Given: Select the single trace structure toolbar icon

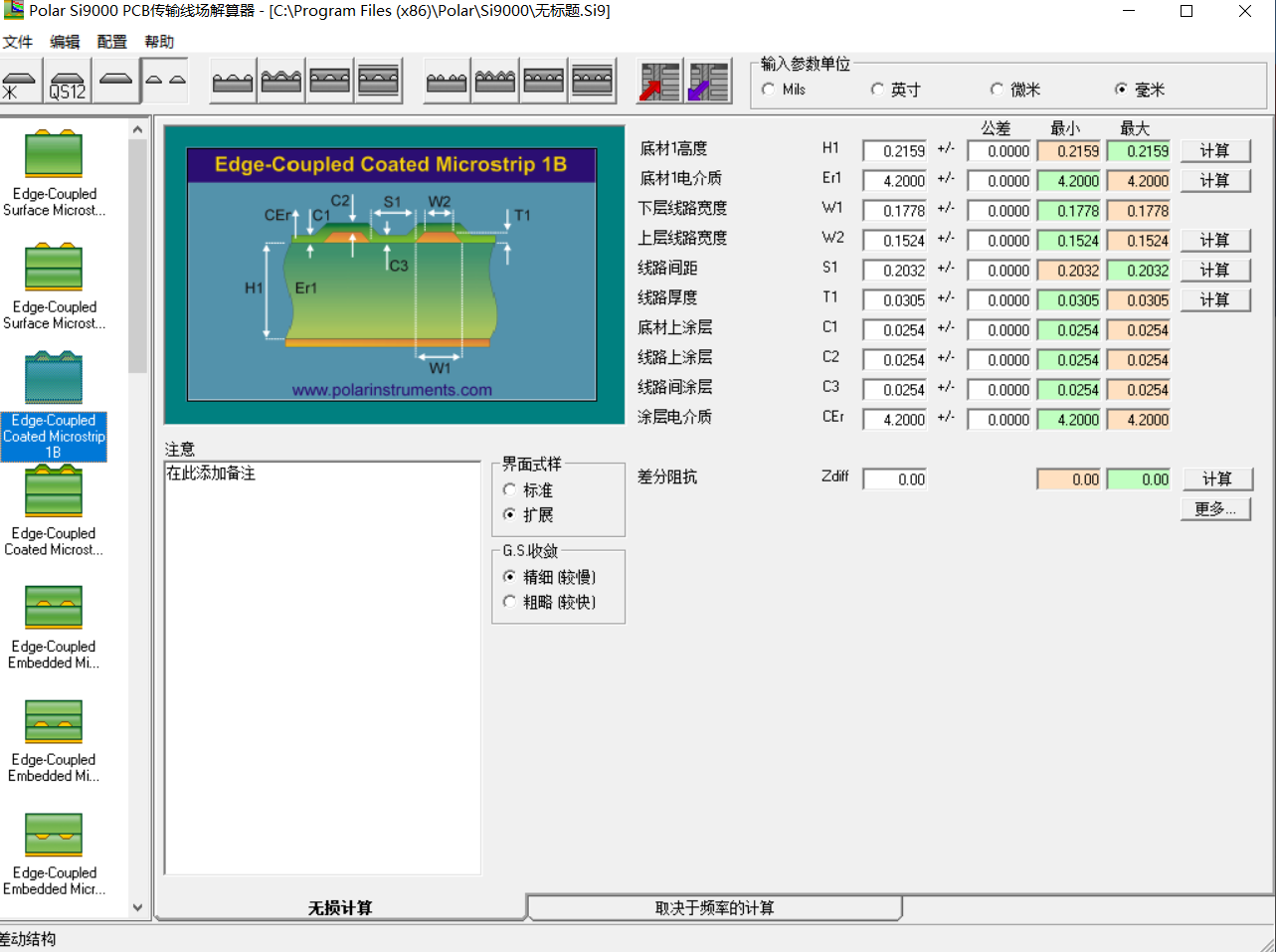Looking at the screenshot, I should 115,81.
